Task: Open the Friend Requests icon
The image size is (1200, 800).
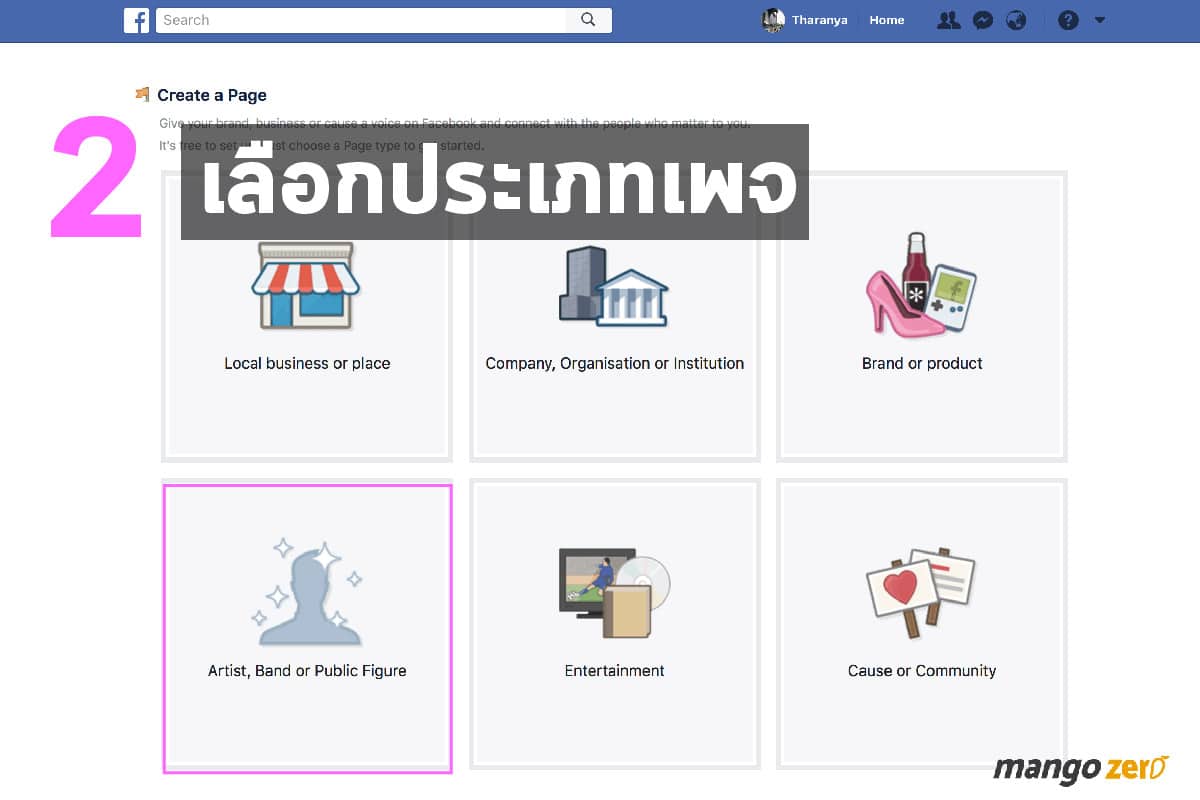Action: [948, 20]
